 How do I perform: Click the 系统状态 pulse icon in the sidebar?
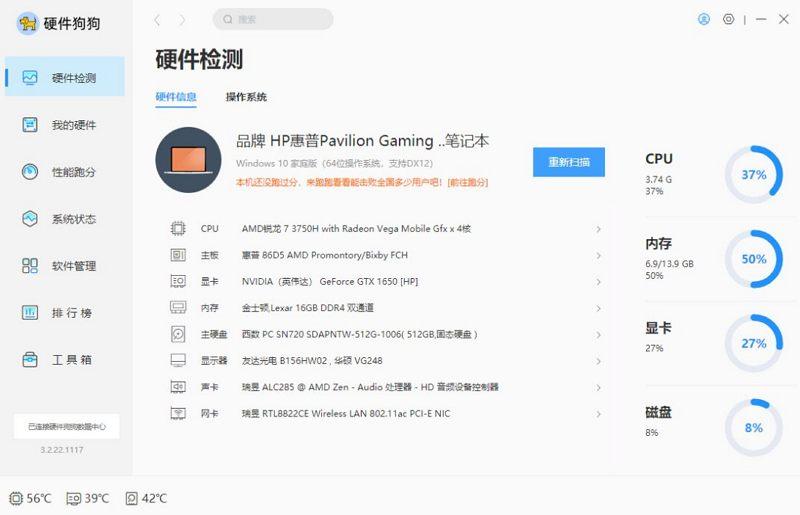coord(30,218)
